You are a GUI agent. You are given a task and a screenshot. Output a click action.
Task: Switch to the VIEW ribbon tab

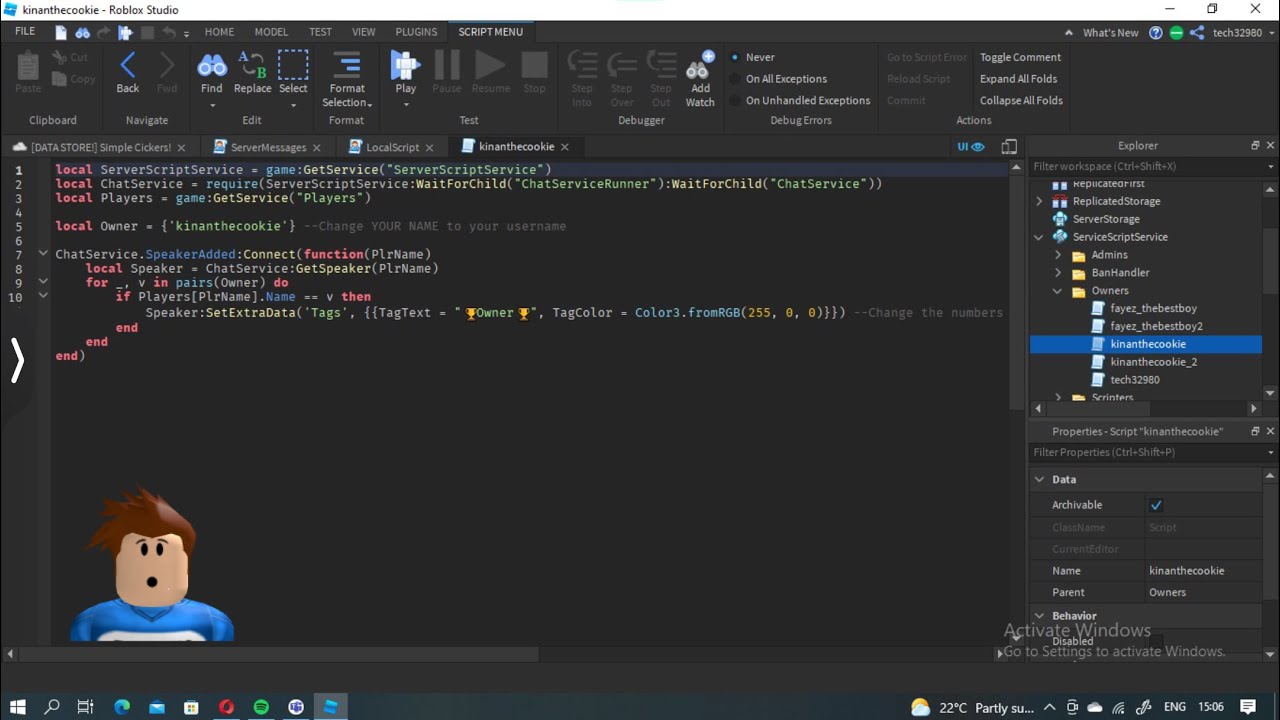(x=364, y=32)
